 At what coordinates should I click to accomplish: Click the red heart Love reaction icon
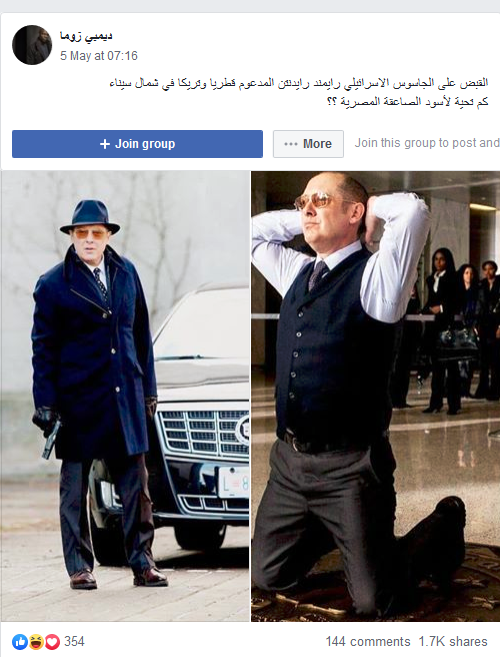(x=52, y=641)
